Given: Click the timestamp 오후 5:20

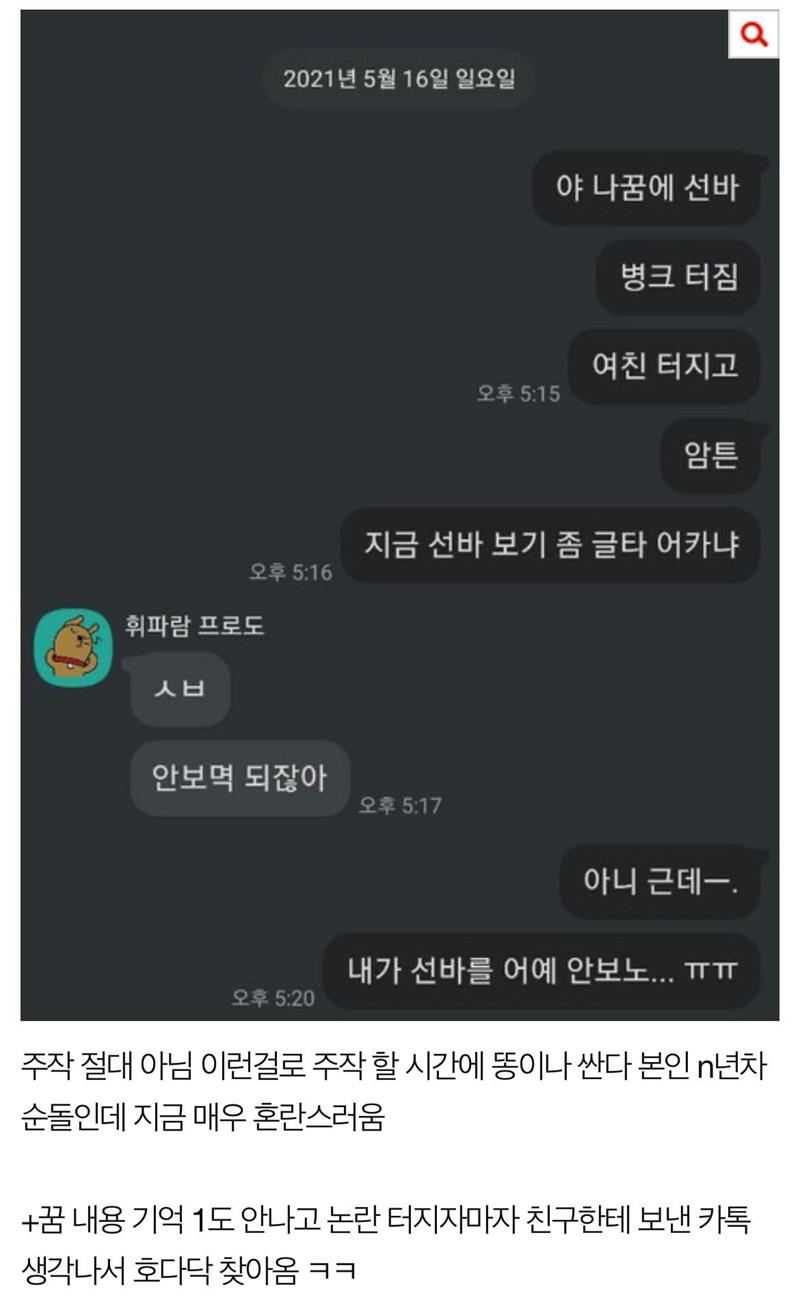Looking at the screenshot, I should (x=273, y=998).
